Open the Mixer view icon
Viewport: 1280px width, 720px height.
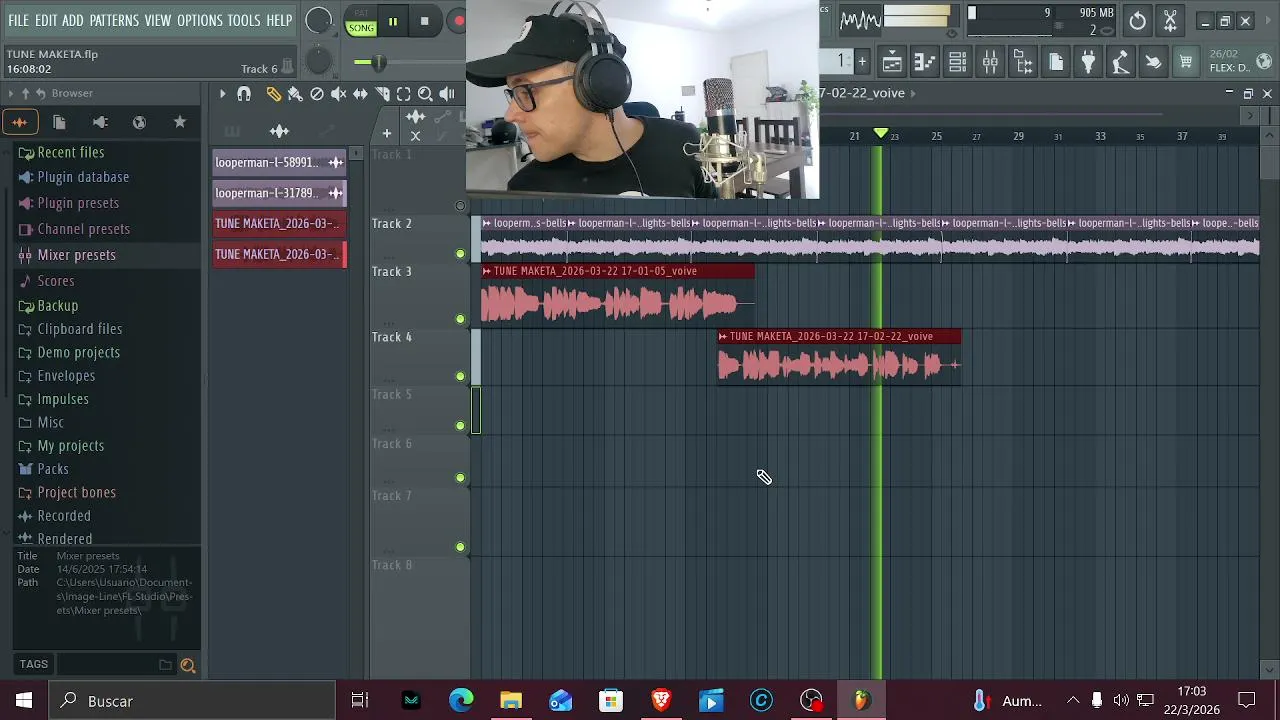click(990, 62)
